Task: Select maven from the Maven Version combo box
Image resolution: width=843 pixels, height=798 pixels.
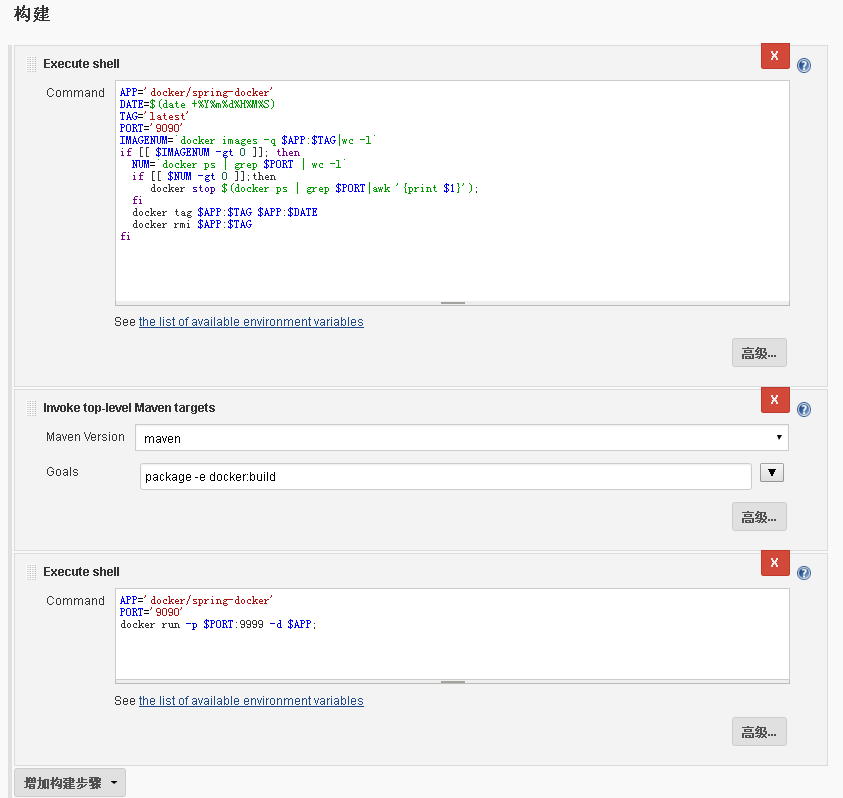Action: (x=460, y=437)
